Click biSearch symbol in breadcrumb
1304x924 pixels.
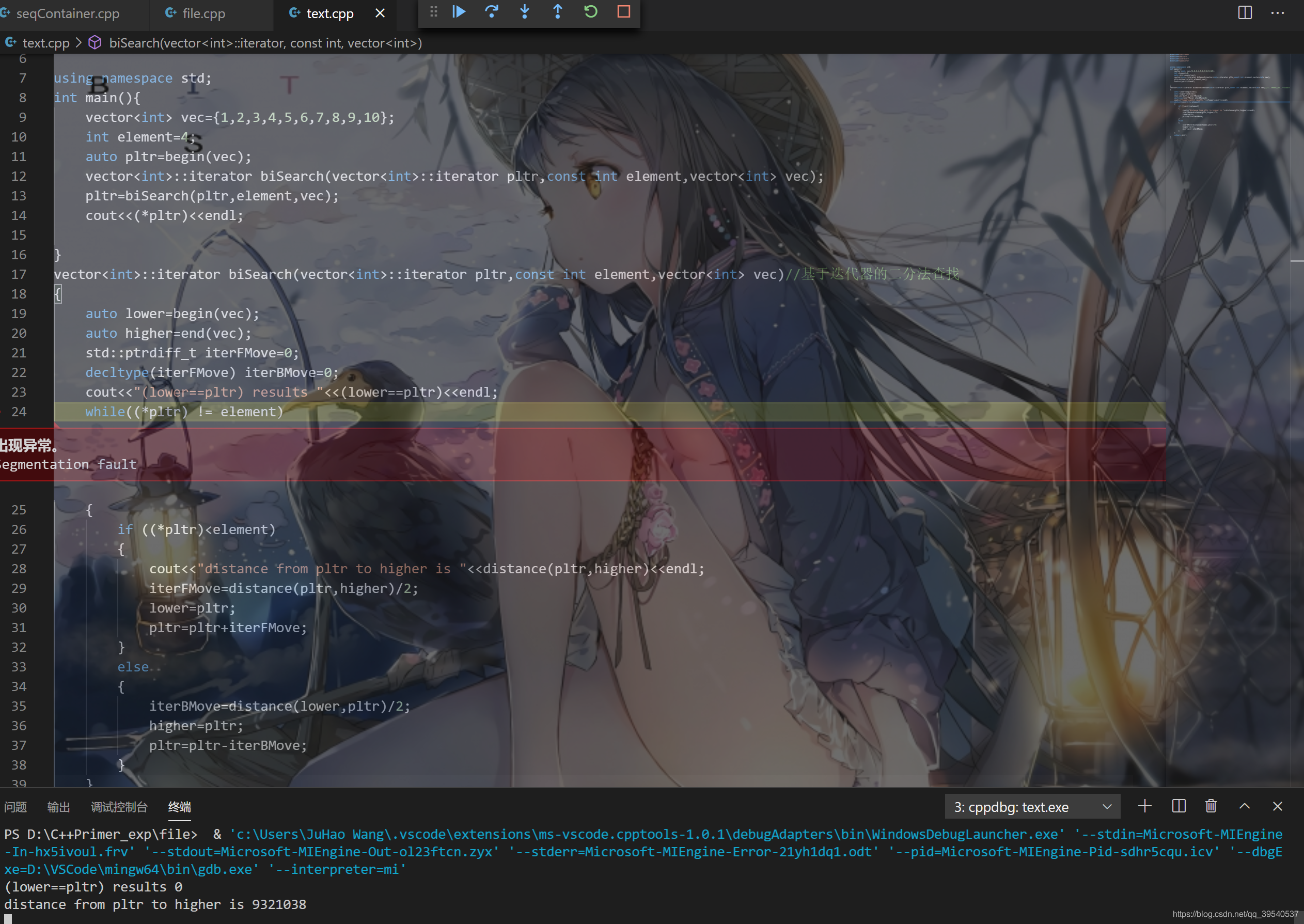[x=265, y=43]
